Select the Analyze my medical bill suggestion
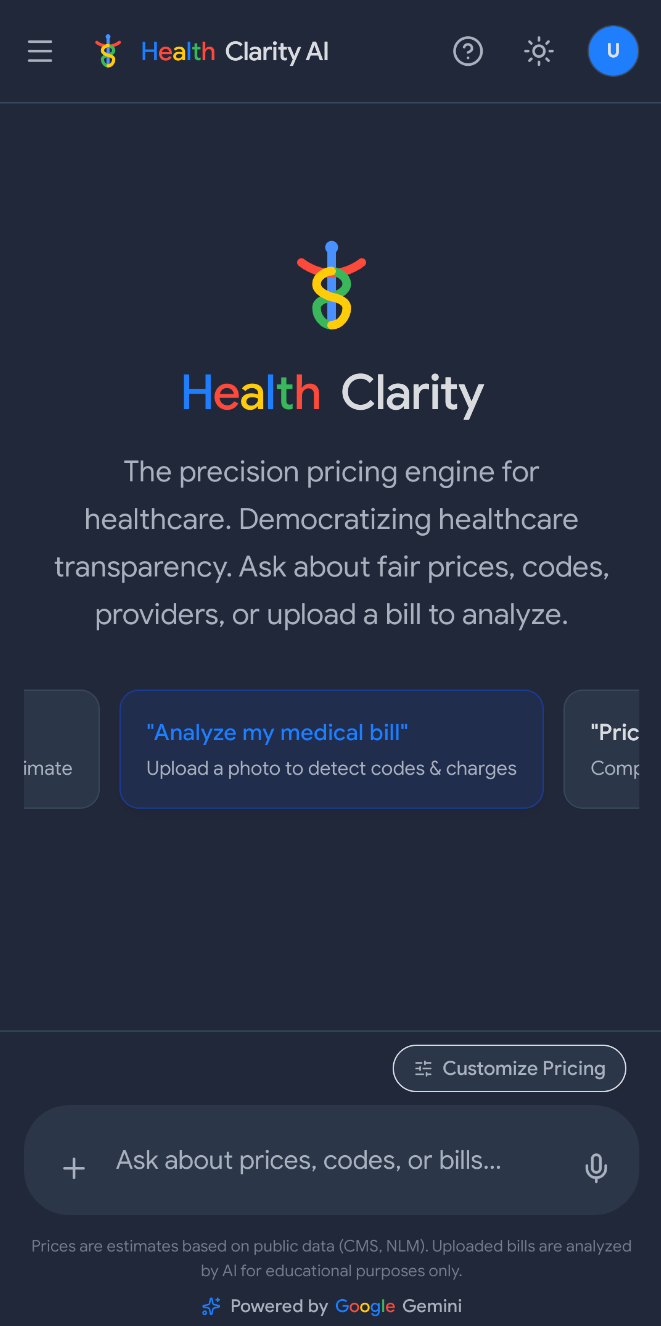 point(331,749)
